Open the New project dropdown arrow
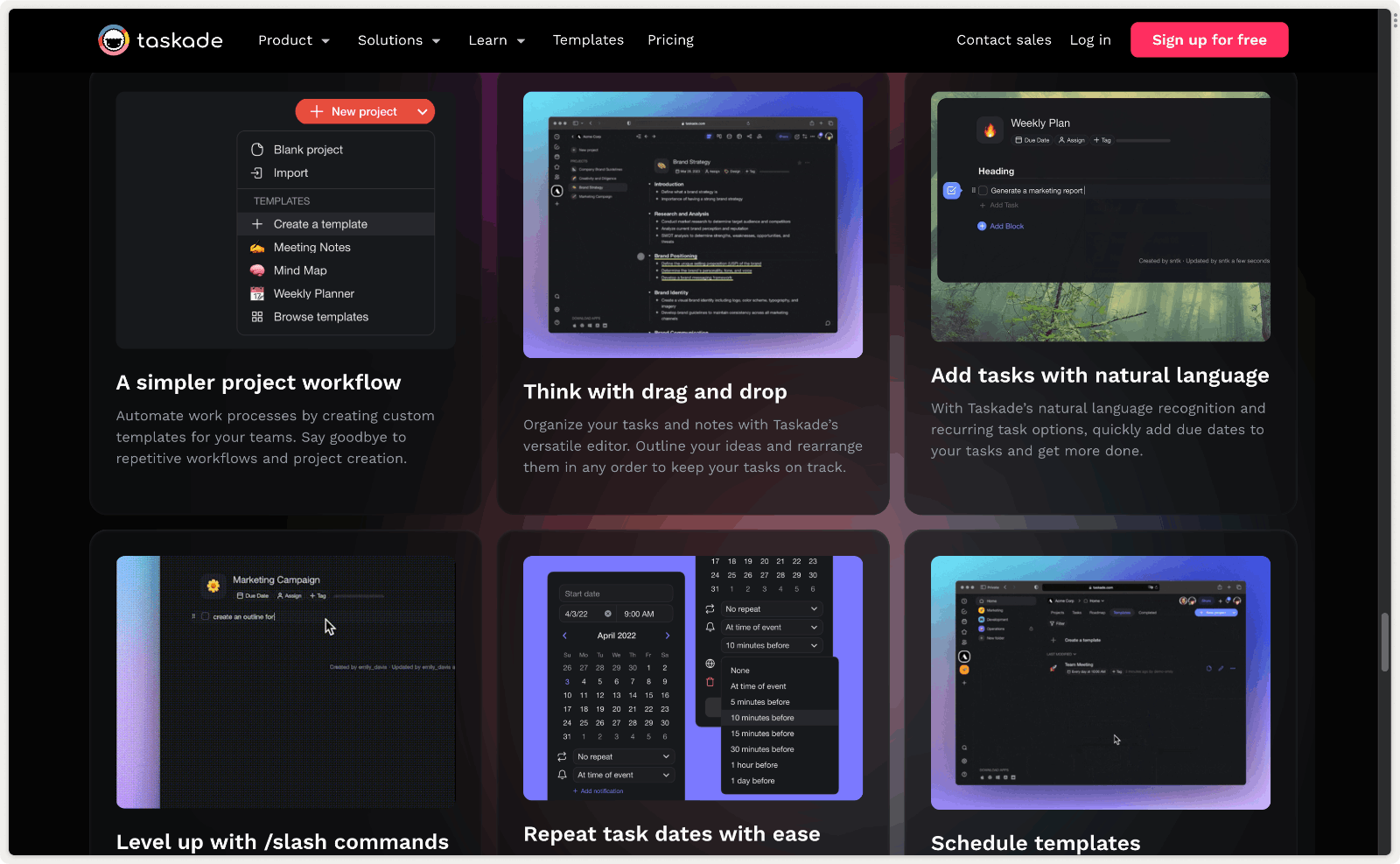 point(423,112)
